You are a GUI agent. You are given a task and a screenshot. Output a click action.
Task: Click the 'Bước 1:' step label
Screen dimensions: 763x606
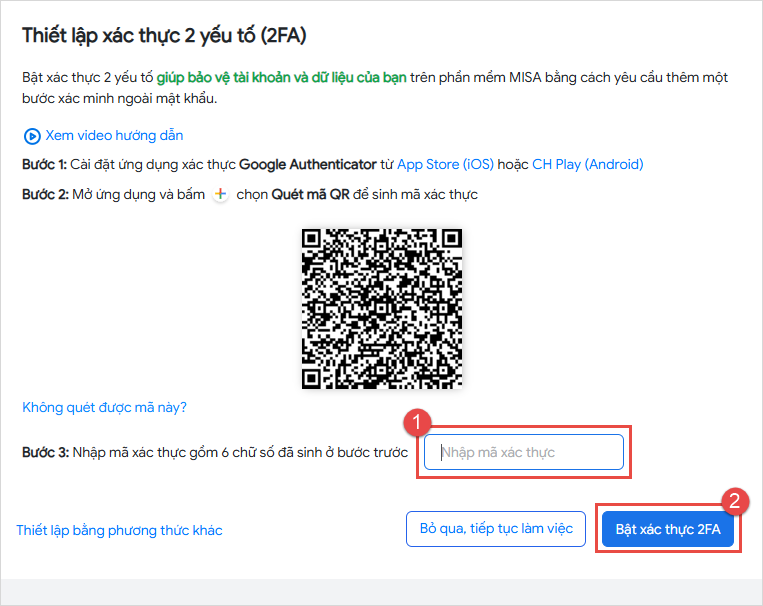click(43, 164)
